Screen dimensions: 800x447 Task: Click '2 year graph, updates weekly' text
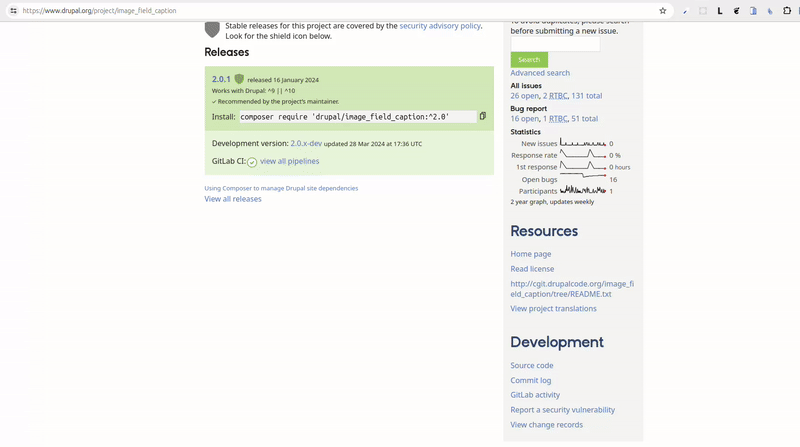coord(552,202)
